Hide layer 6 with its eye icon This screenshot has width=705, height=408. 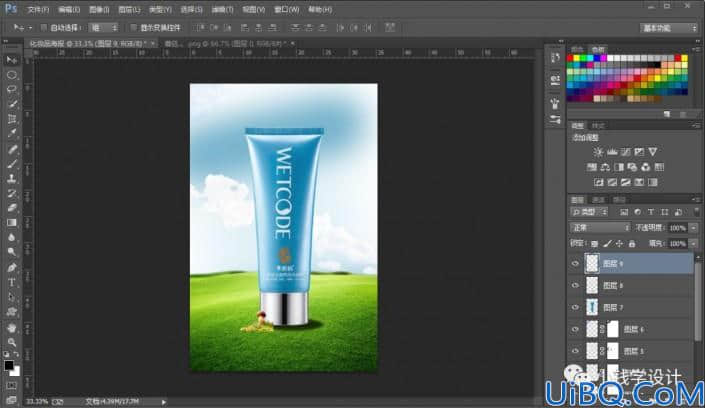tap(576, 329)
